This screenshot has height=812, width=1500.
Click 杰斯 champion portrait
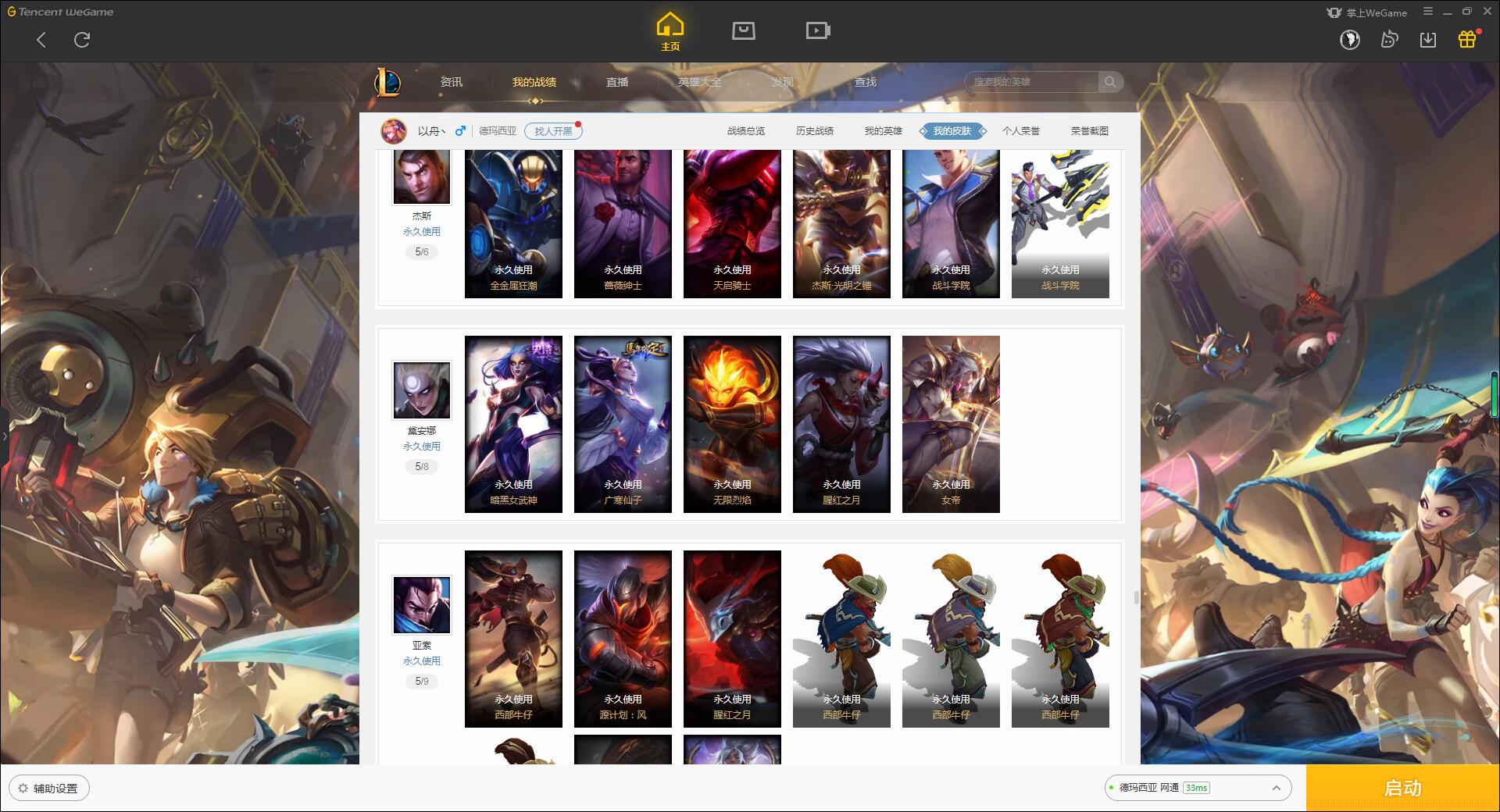tap(422, 177)
